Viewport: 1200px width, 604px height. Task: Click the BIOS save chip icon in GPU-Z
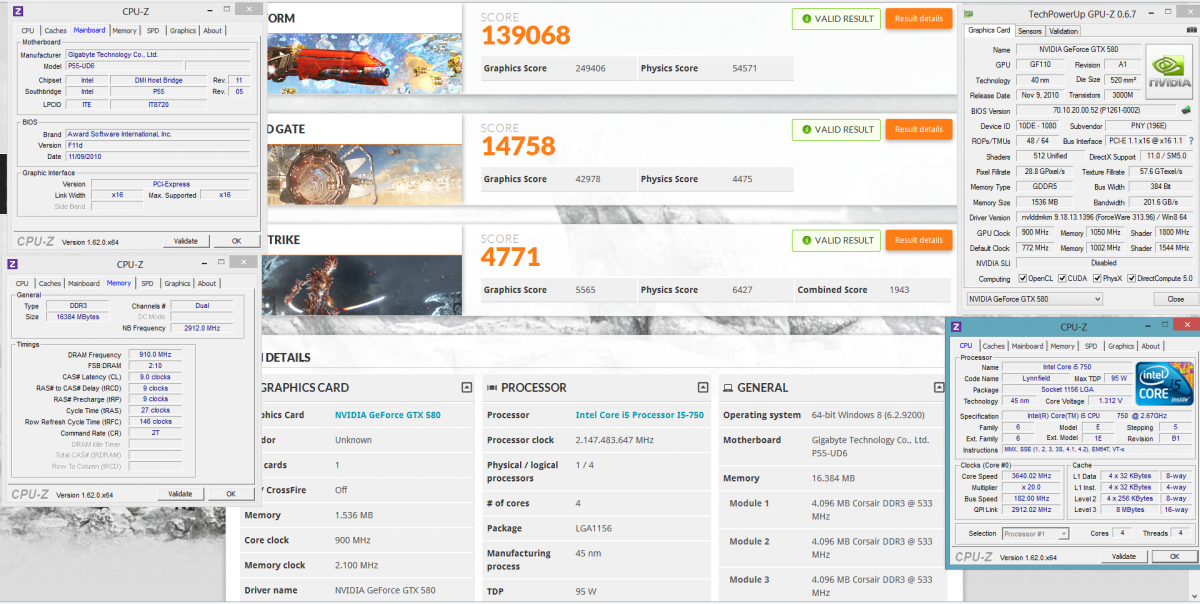pyautogui.click(x=1186, y=111)
